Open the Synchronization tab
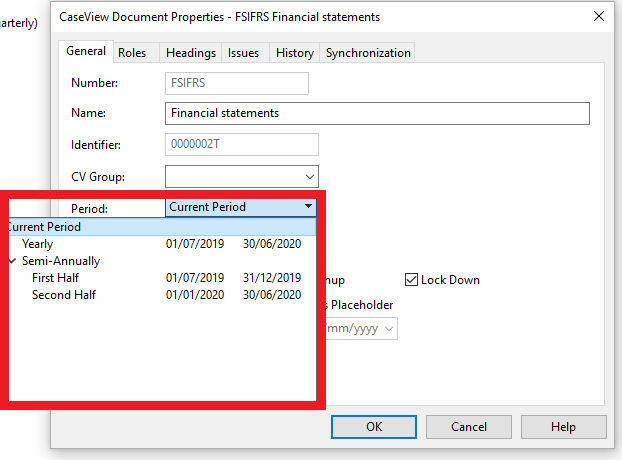 (x=368, y=53)
